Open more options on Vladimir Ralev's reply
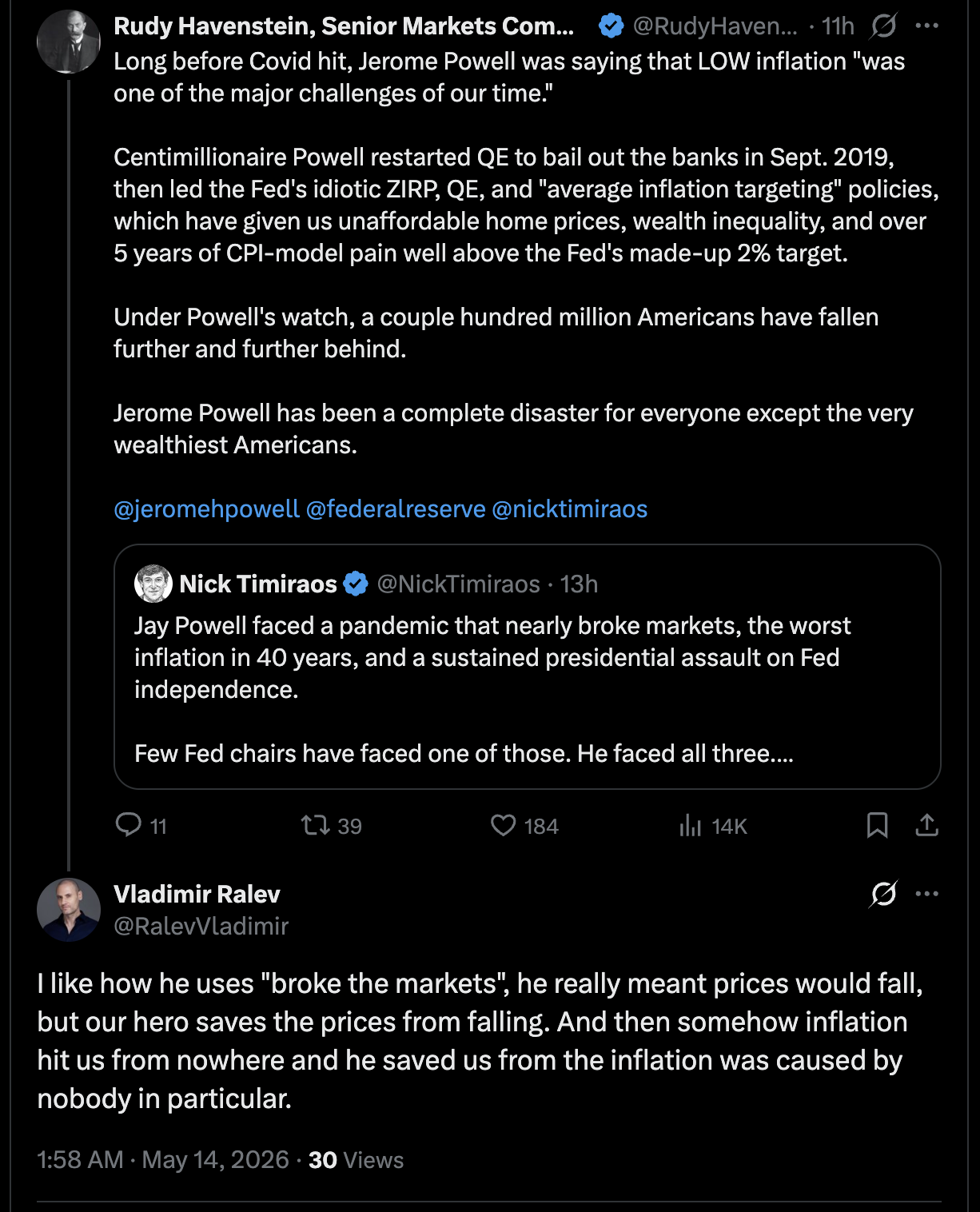 927,894
